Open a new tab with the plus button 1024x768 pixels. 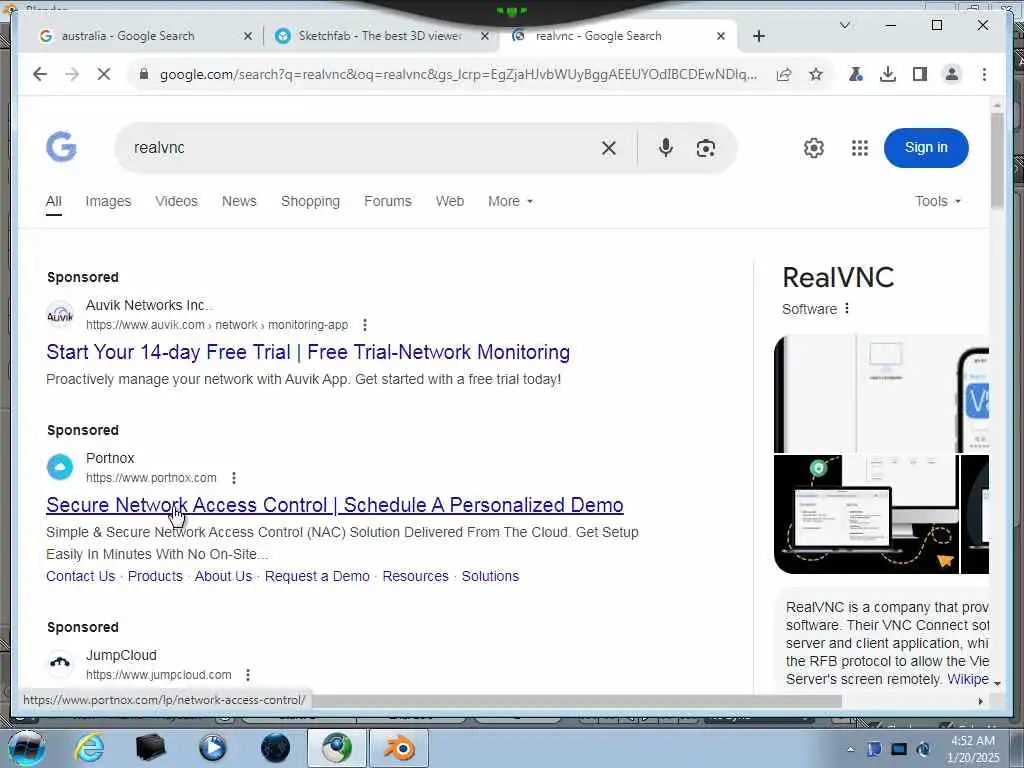(x=759, y=36)
